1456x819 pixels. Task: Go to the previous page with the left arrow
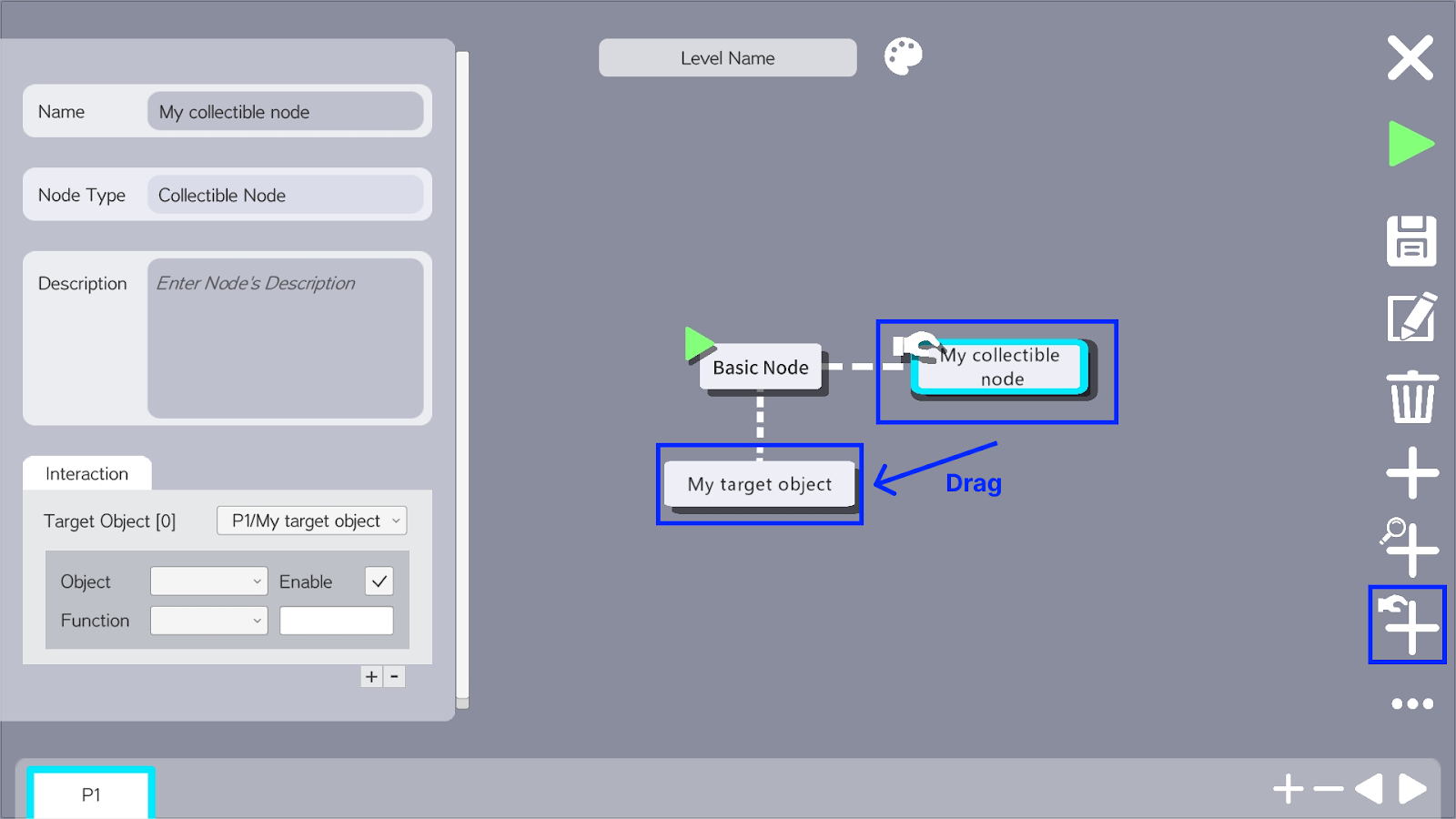pos(1369,789)
